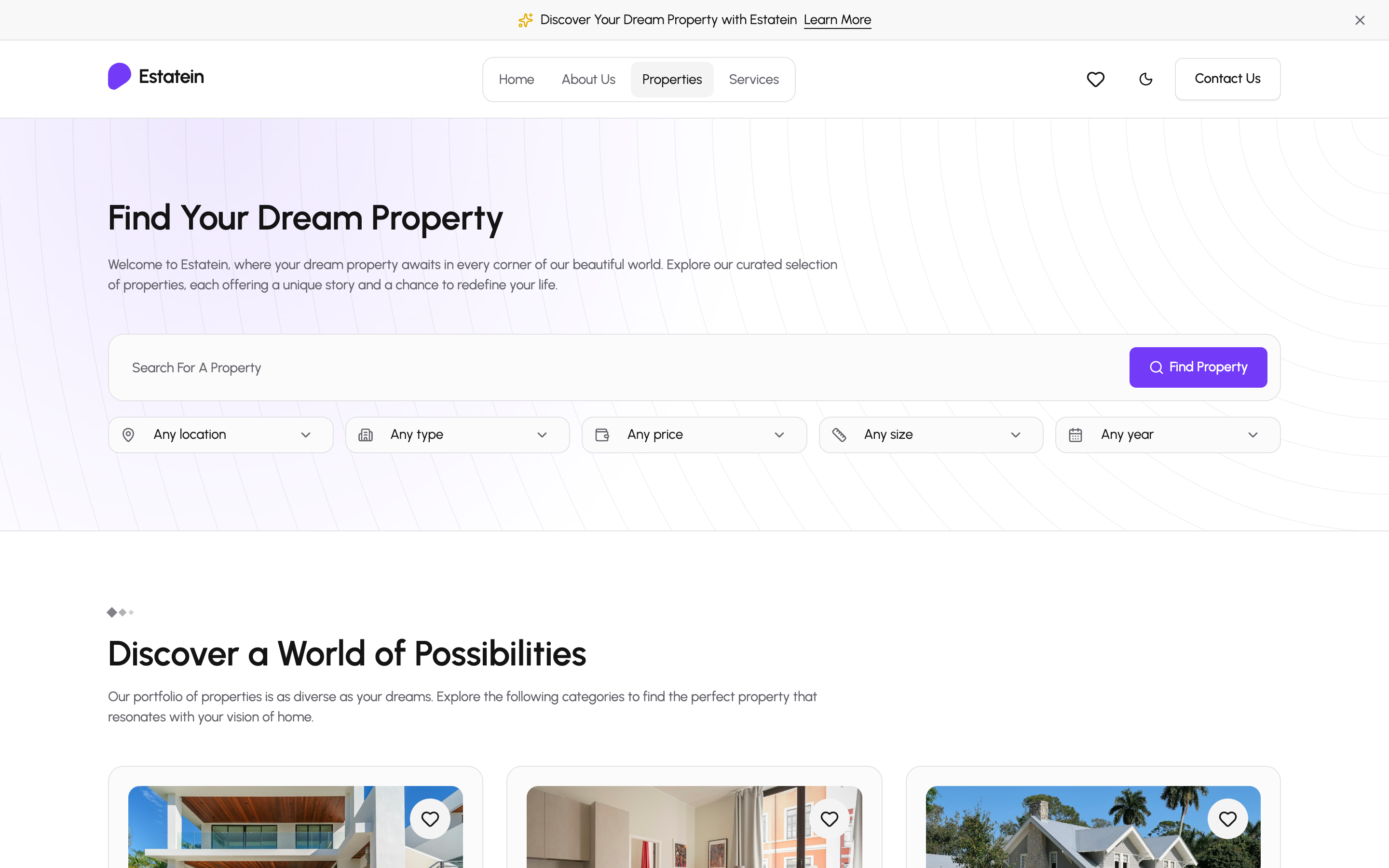The width and height of the screenshot is (1389, 868).
Task: Open the apartment interior property thumbnail
Action: (694, 827)
